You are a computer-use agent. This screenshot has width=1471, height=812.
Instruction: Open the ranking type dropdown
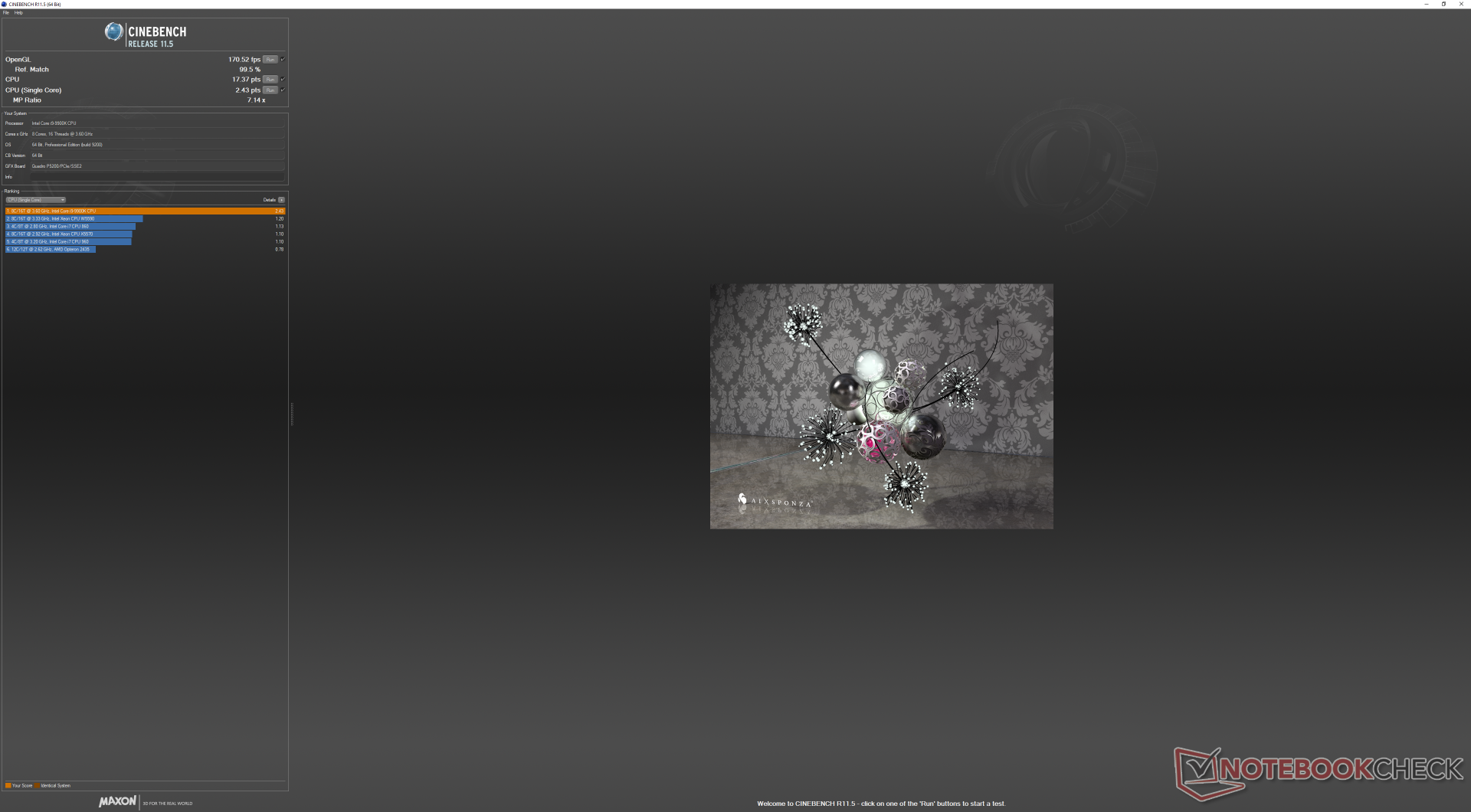[36, 200]
